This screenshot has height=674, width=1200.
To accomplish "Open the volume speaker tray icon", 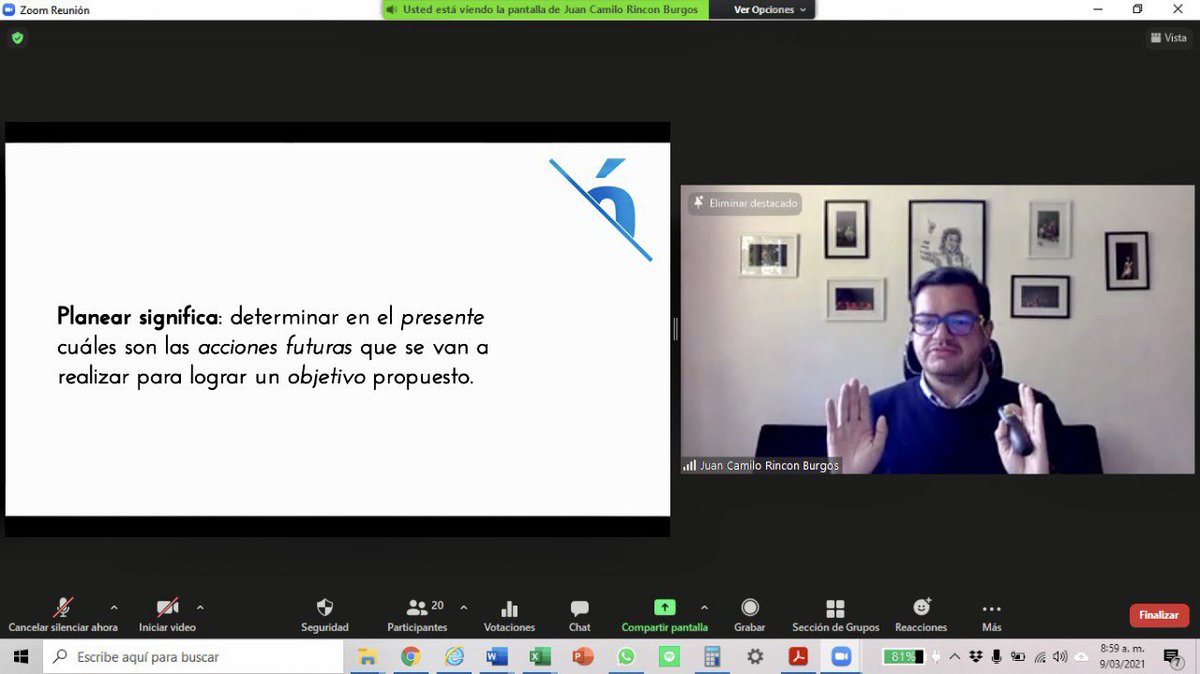I will [x=1060, y=657].
